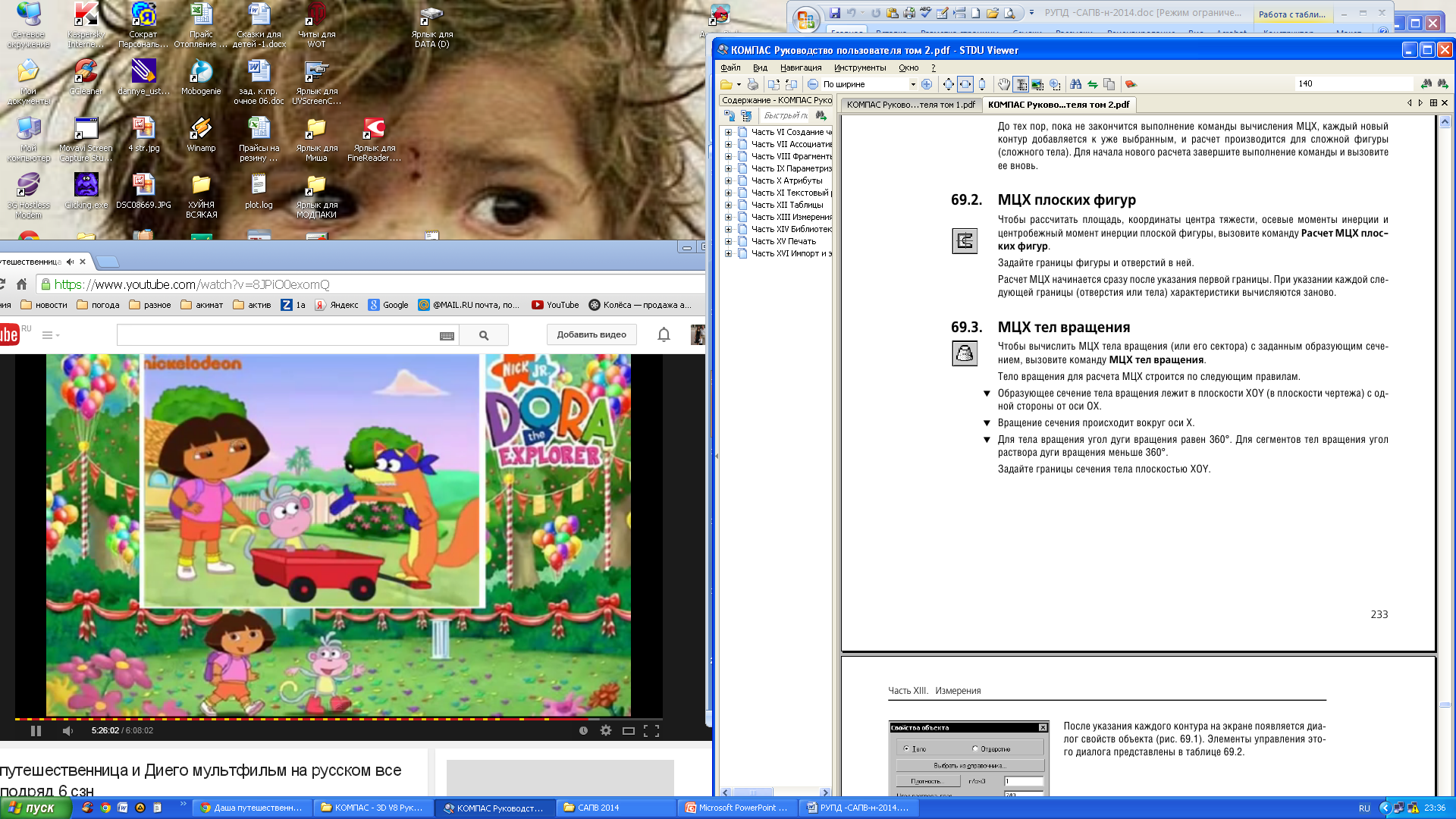Open the binoculars search tool

click(1076, 84)
